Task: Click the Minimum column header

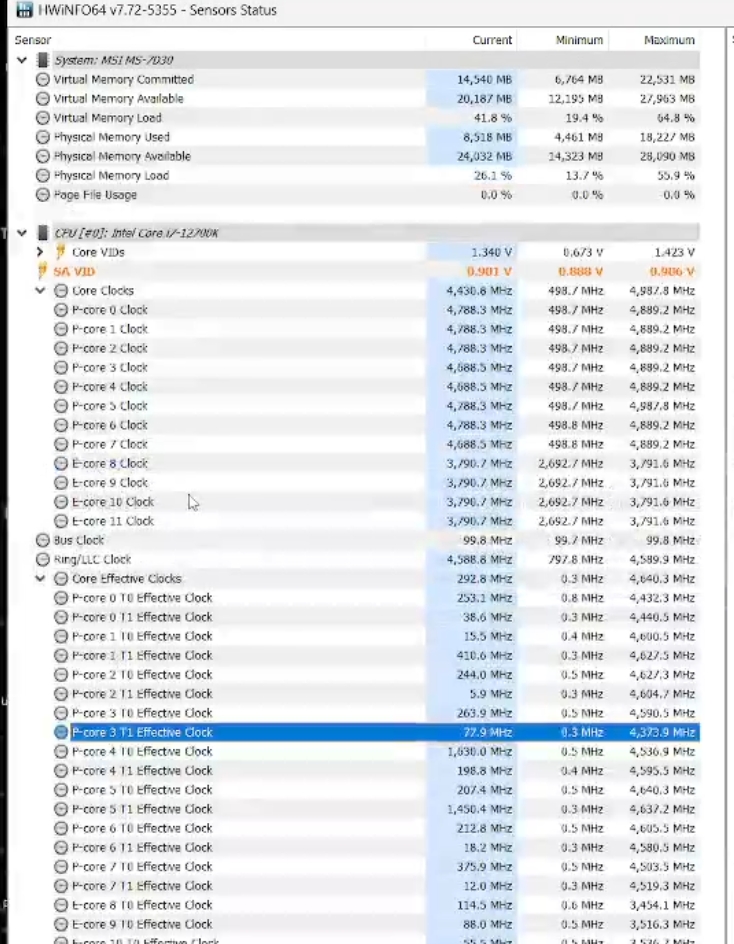Action: click(x=579, y=40)
